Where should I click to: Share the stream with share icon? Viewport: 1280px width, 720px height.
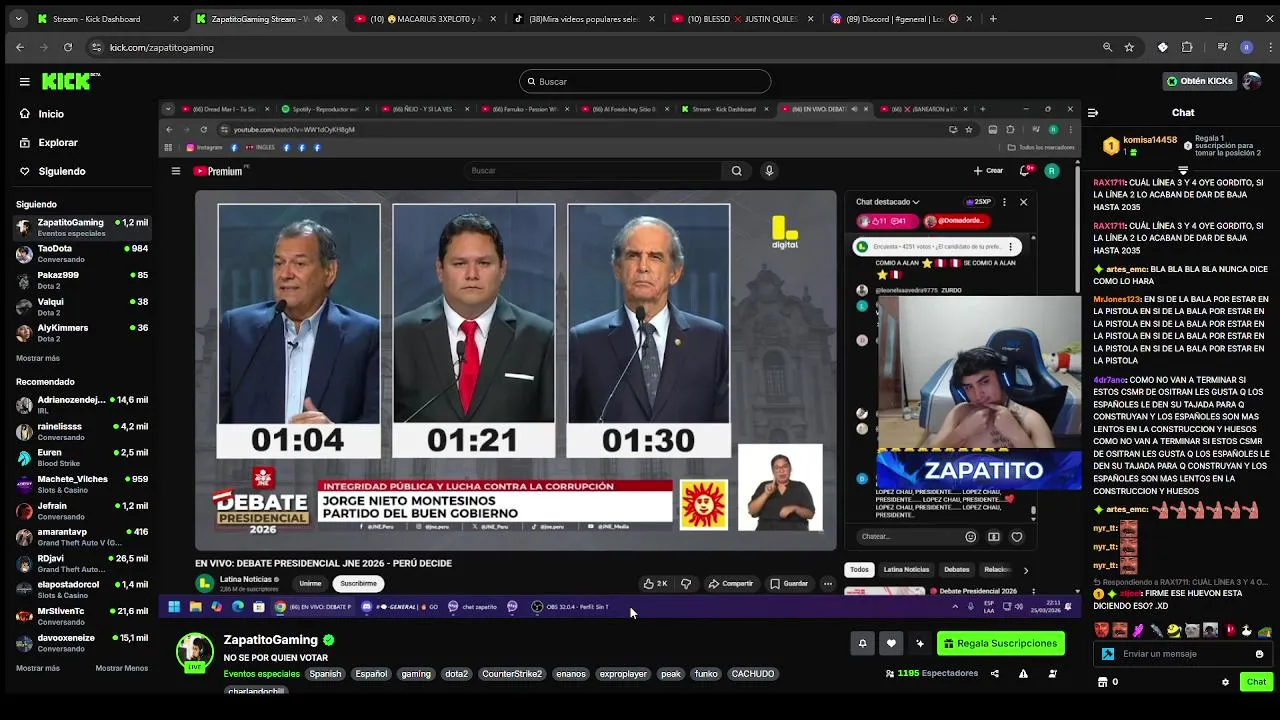(x=994, y=674)
